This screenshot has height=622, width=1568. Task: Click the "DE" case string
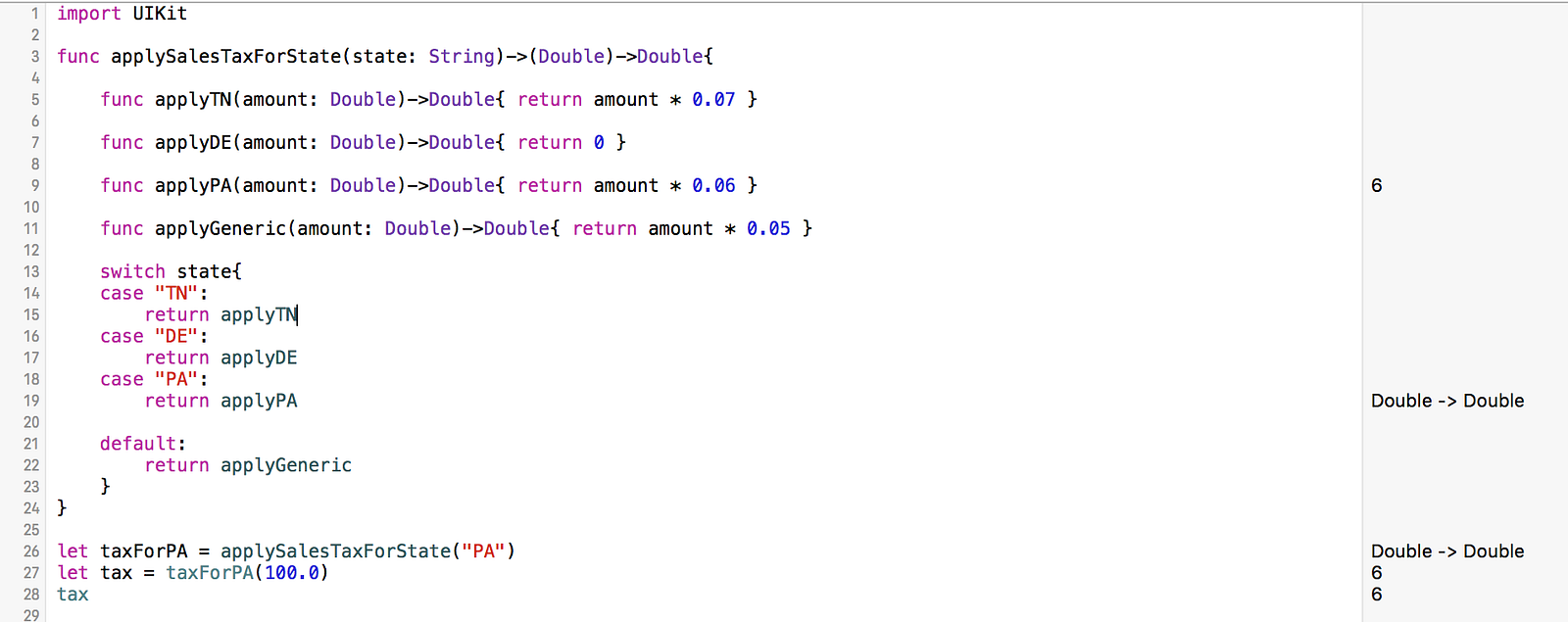pos(176,336)
